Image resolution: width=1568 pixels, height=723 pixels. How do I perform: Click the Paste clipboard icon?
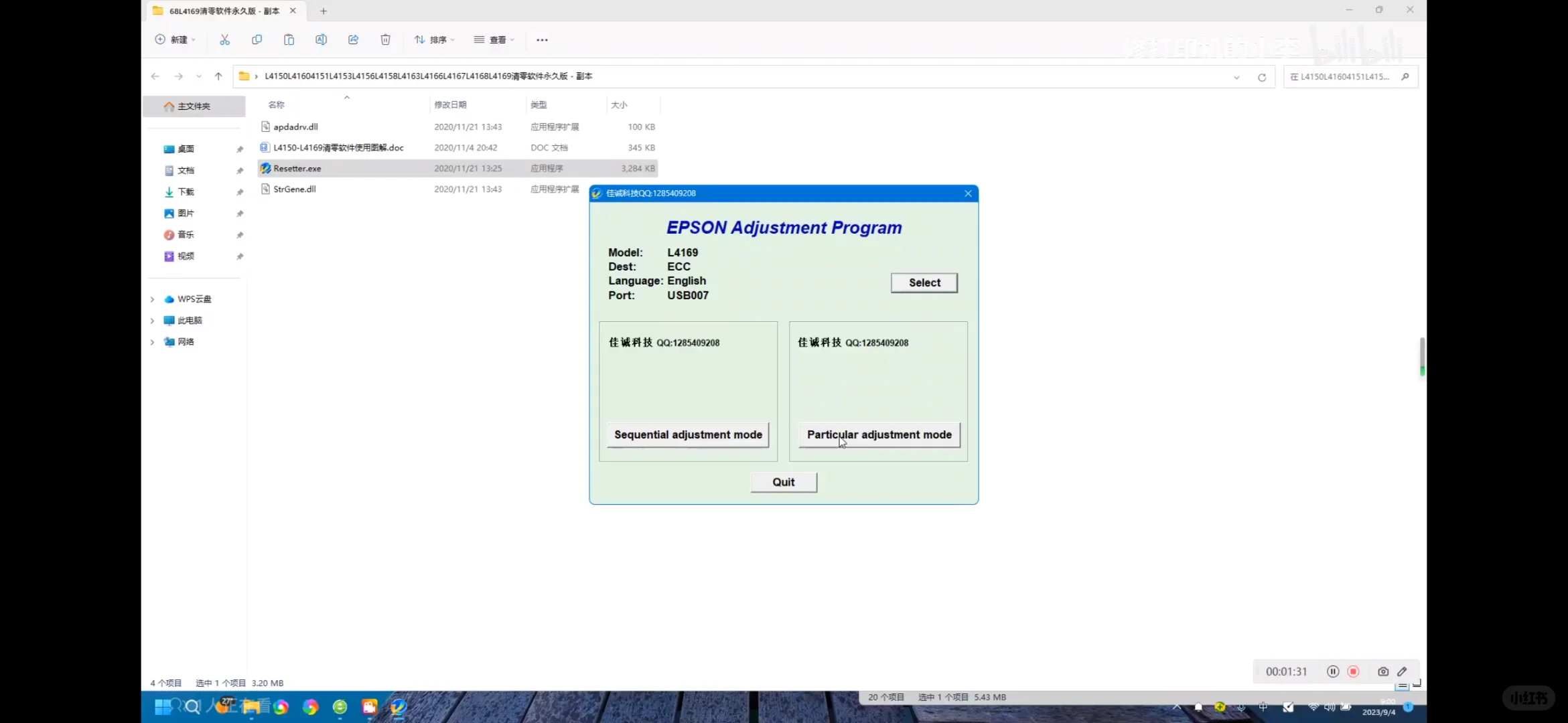[289, 40]
